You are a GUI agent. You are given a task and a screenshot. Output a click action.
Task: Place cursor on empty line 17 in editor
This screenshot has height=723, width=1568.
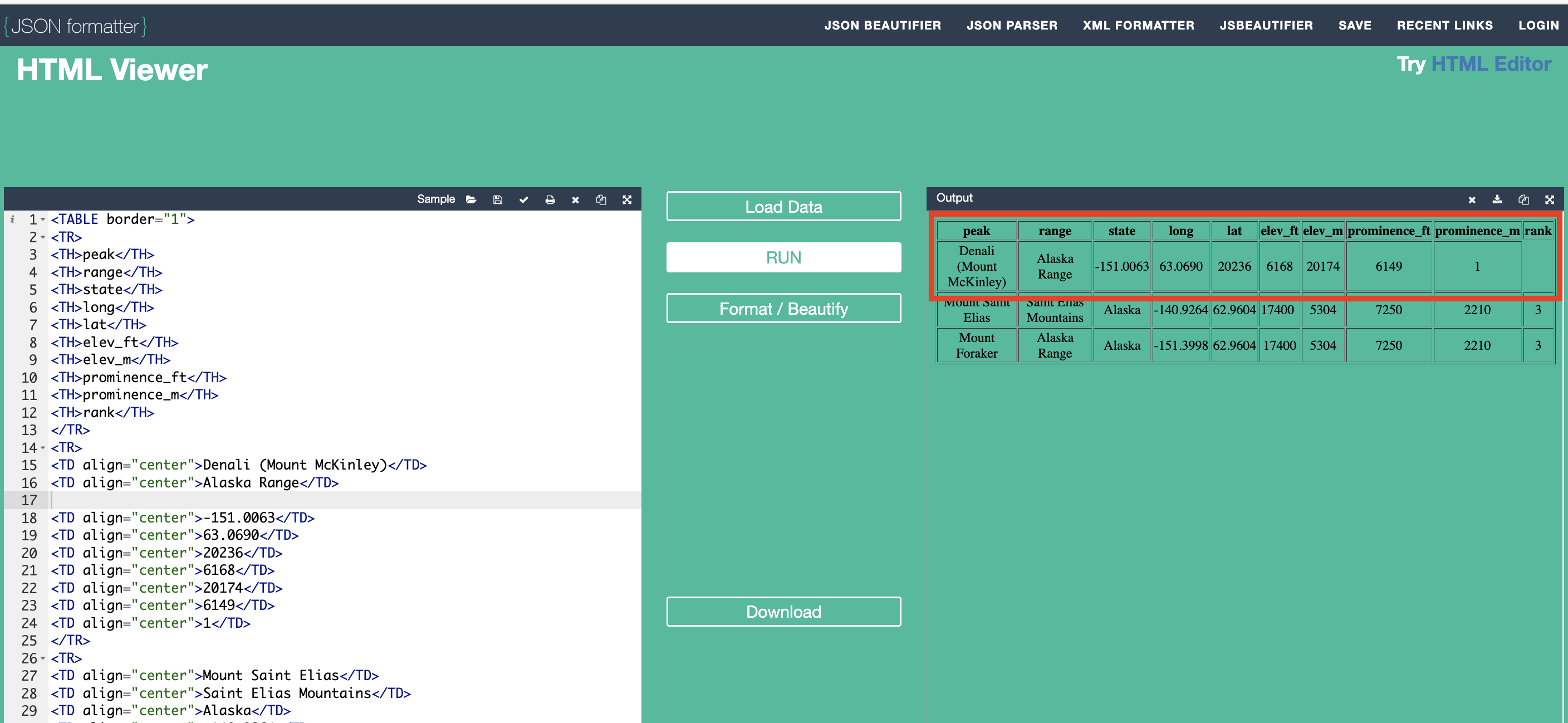coord(243,500)
